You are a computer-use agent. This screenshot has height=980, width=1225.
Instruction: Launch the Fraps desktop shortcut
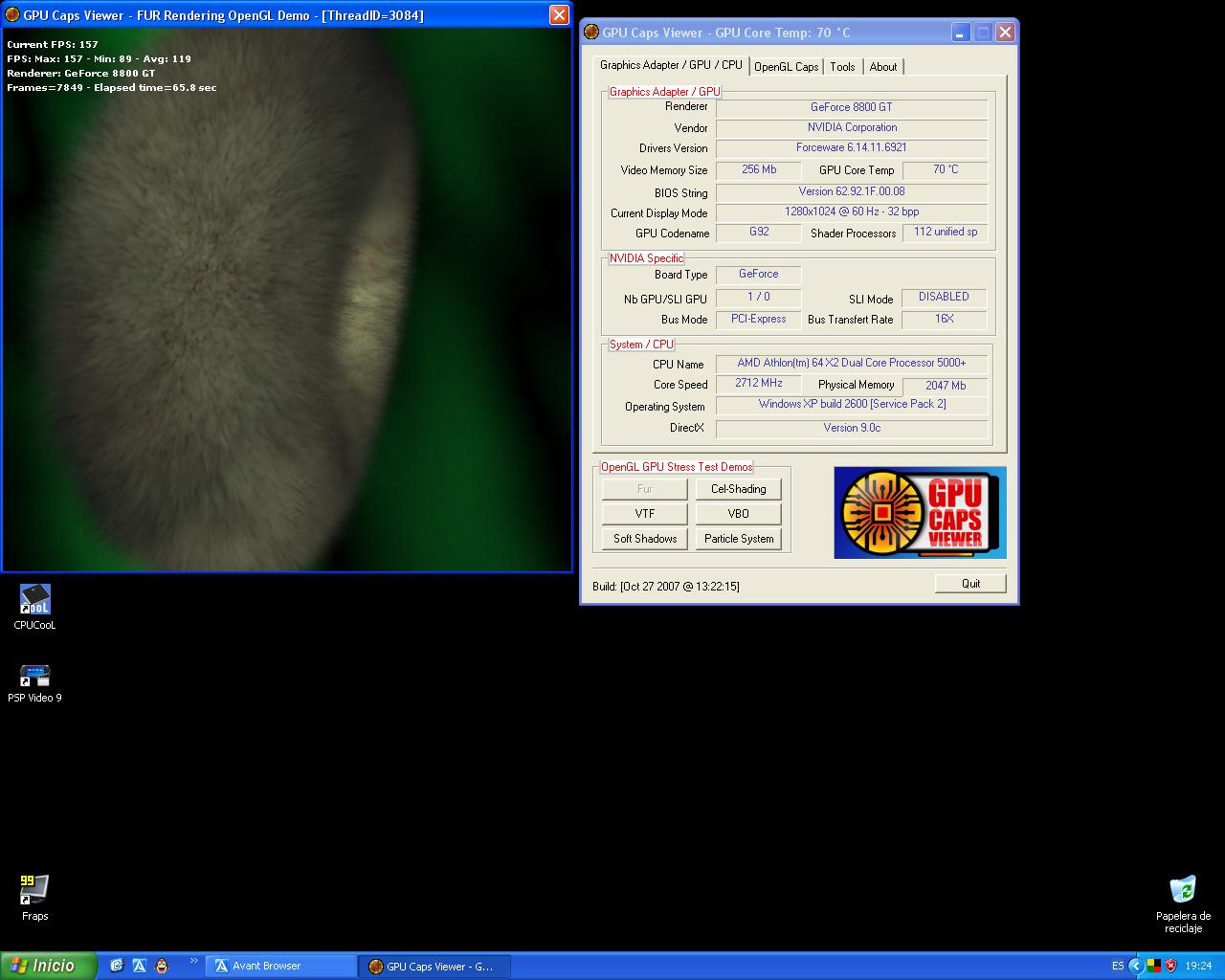click(34, 890)
